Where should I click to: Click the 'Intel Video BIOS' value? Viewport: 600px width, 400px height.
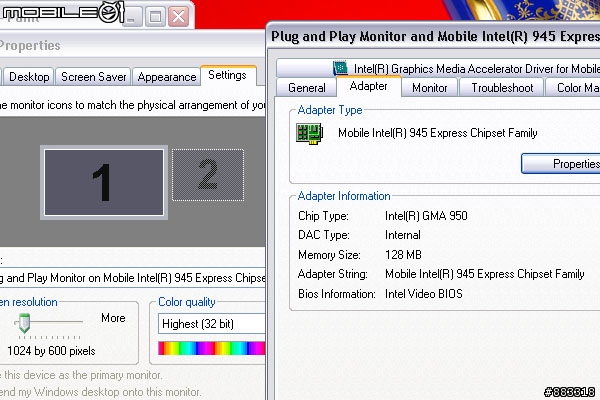424,294
